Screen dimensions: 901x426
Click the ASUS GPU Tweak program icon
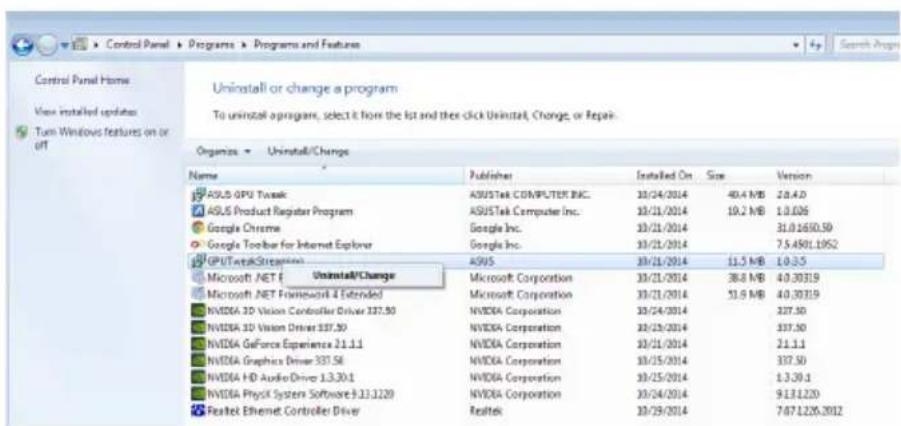tap(197, 195)
